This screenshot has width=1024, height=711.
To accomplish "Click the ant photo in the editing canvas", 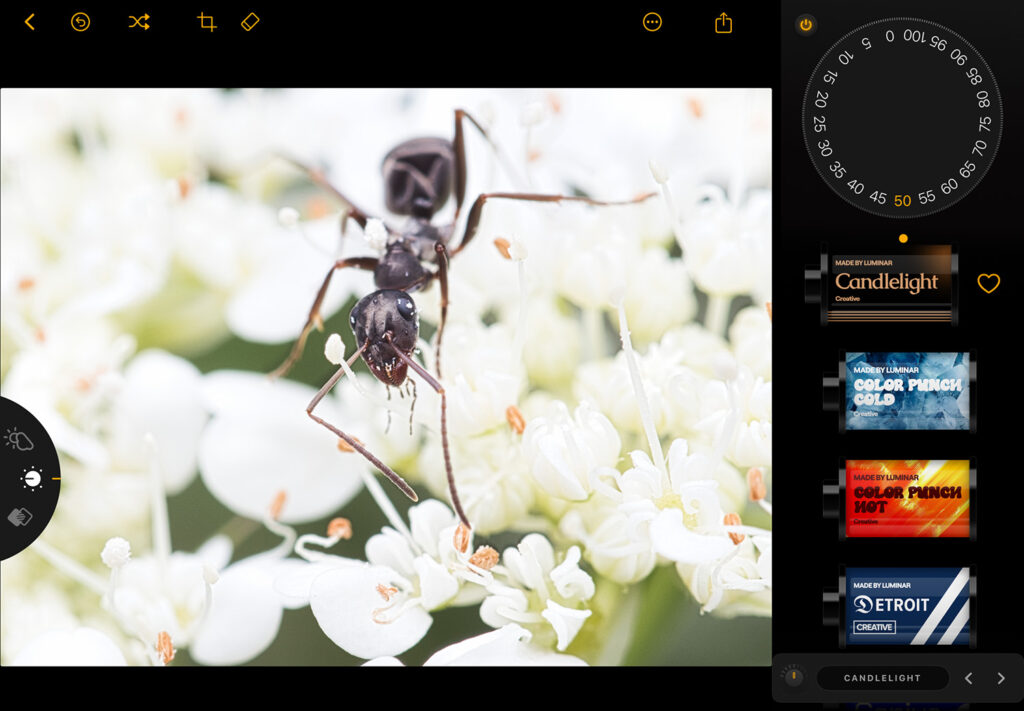I will tap(386, 377).
